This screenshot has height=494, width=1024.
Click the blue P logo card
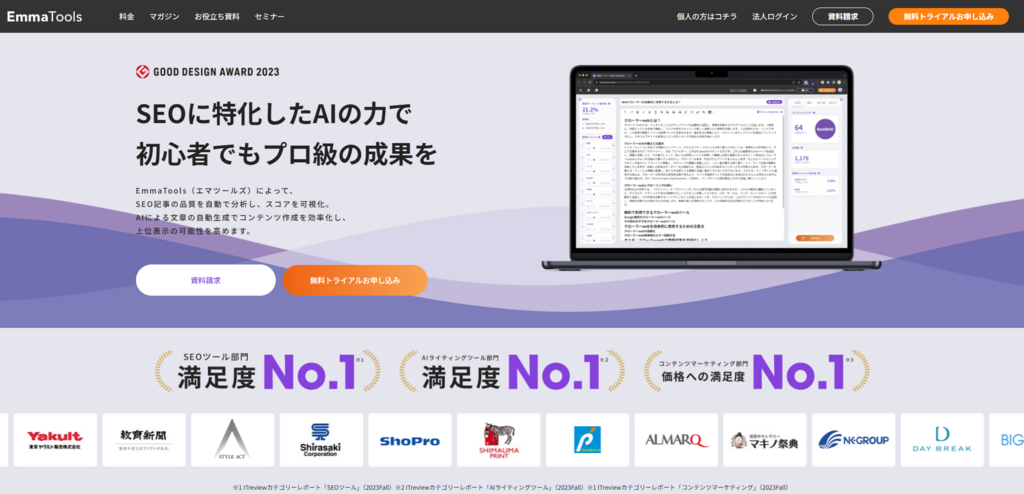coord(587,440)
